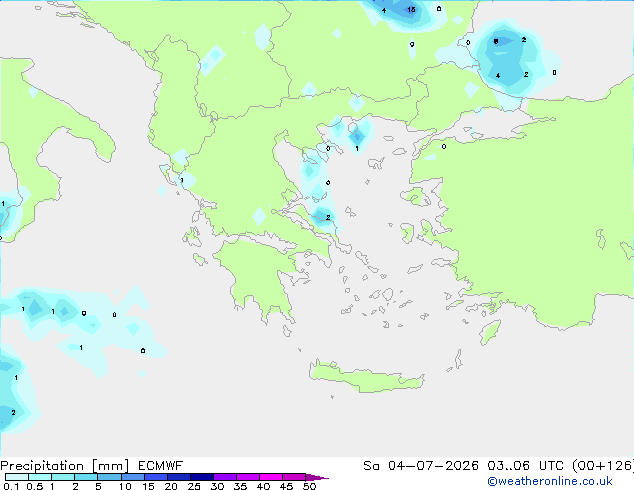The height and width of the screenshot is (490, 634).
Task: Select the 10–15 mm legend swatch
Action: pyautogui.click(x=133, y=477)
